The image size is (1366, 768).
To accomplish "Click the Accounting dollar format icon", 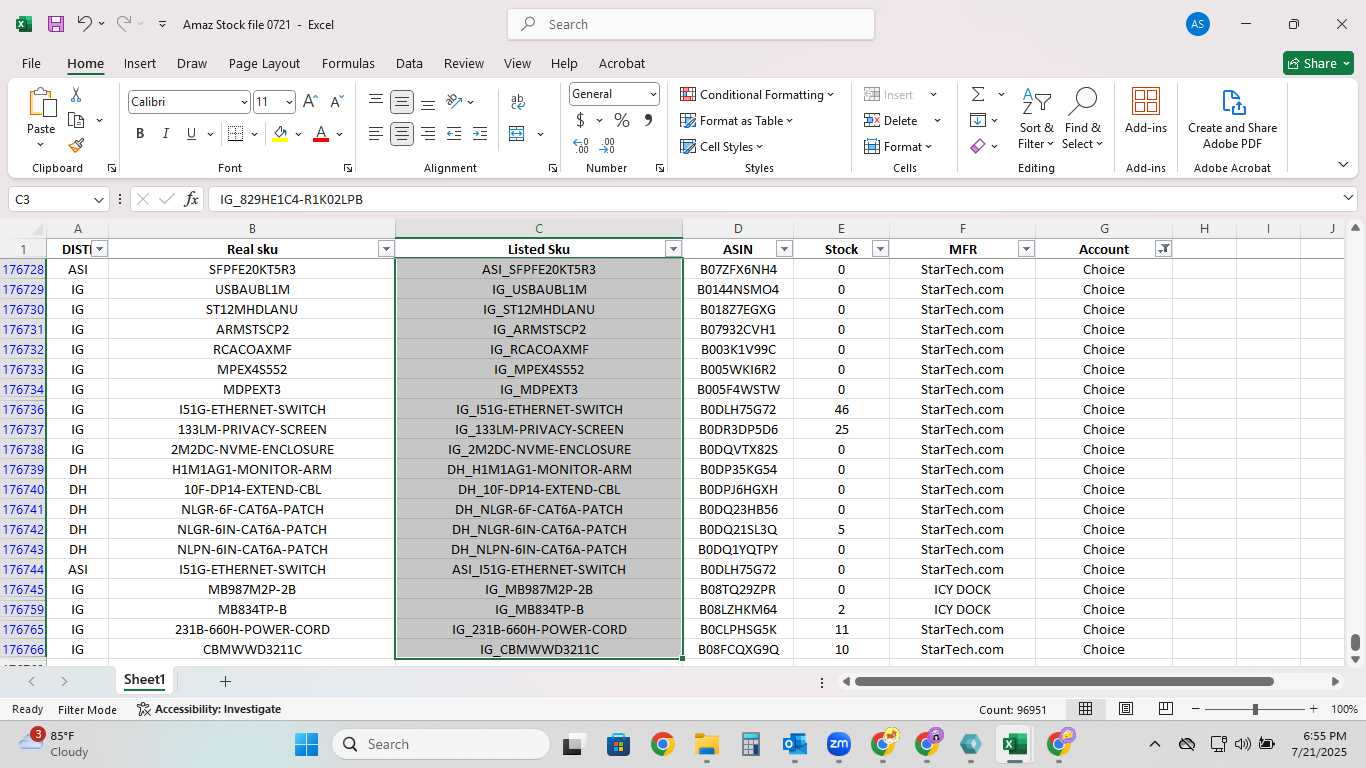I will click(580, 120).
